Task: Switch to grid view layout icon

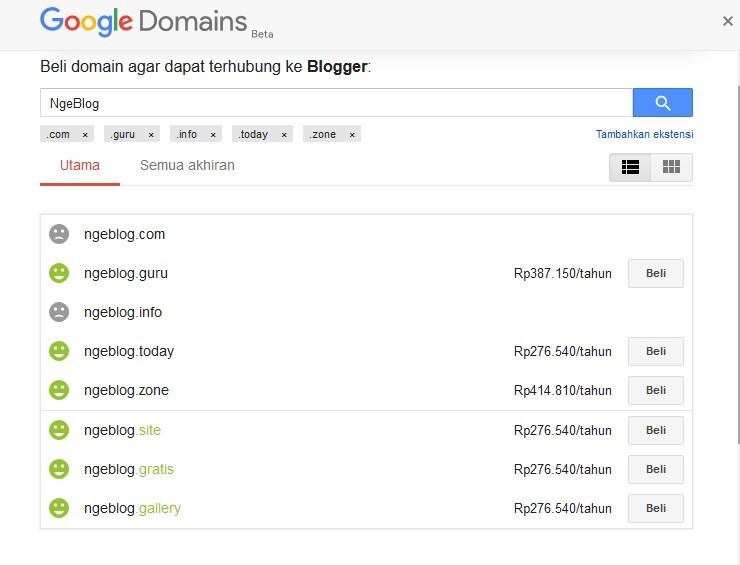Action: pos(671,167)
